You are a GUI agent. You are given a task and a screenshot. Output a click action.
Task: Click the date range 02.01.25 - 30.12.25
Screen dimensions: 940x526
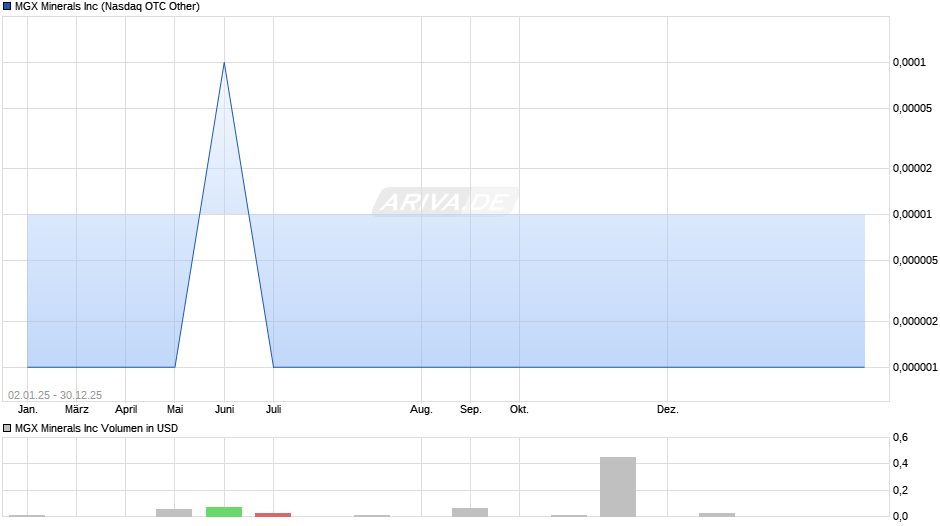pos(55,395)
